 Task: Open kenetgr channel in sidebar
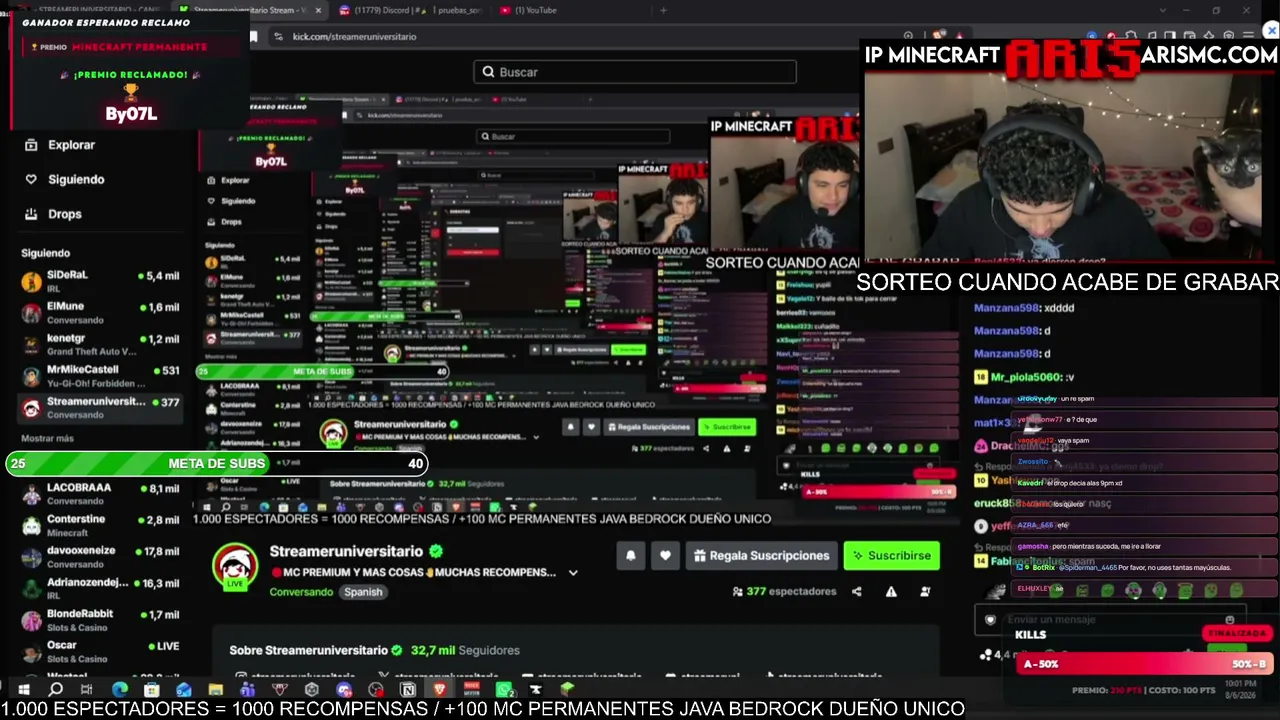[100, 345]
